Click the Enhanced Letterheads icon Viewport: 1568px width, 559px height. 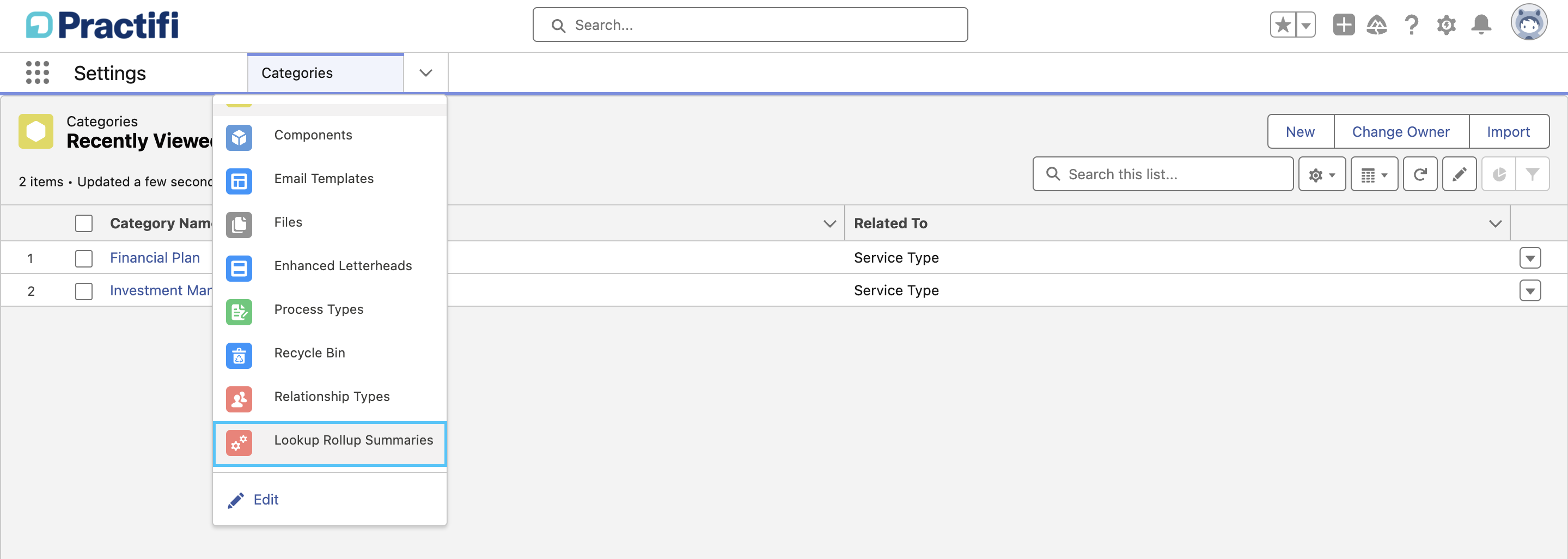239,269
